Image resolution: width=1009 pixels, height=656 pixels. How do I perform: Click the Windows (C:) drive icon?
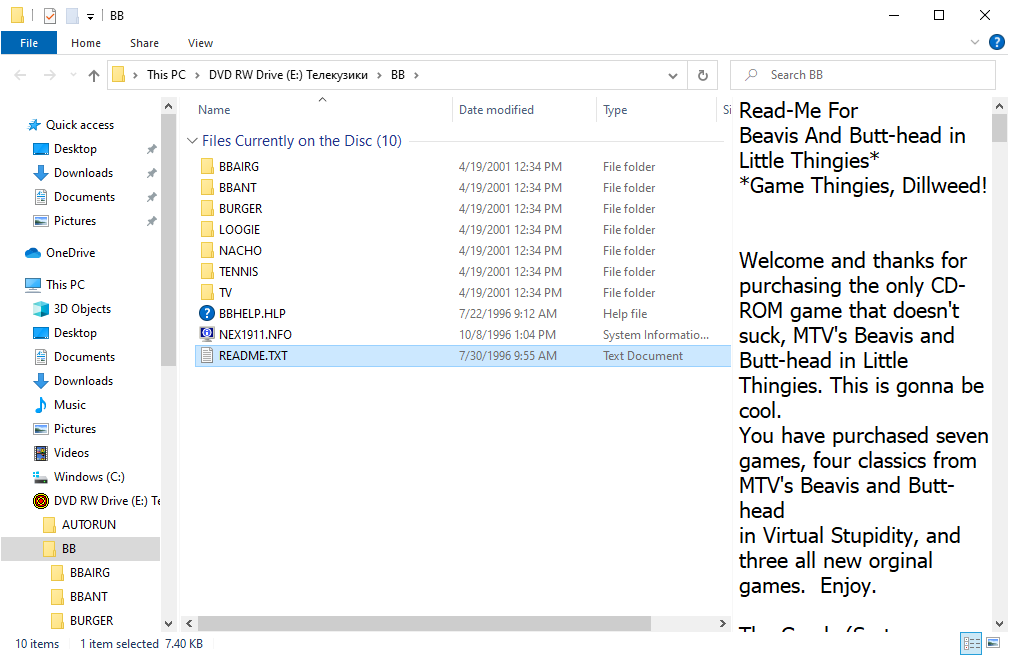(x=41, y=477)
